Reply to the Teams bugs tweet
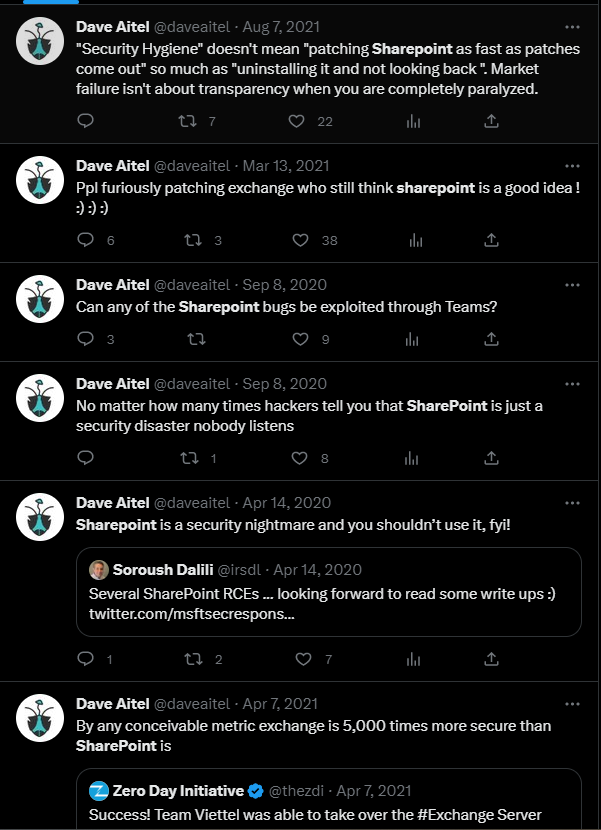Image resolution: width=601 pixels, height=830 pixels. pyautogui.click(x=86, y=339)
